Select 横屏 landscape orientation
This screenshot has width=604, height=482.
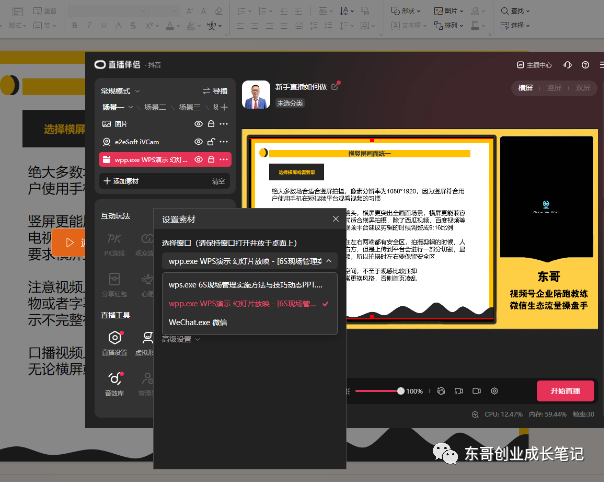coord(525,88)
